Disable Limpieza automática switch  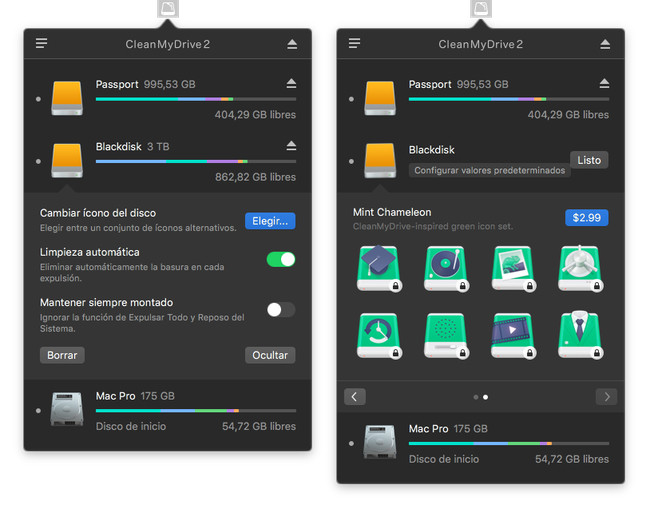coord(281,260)
